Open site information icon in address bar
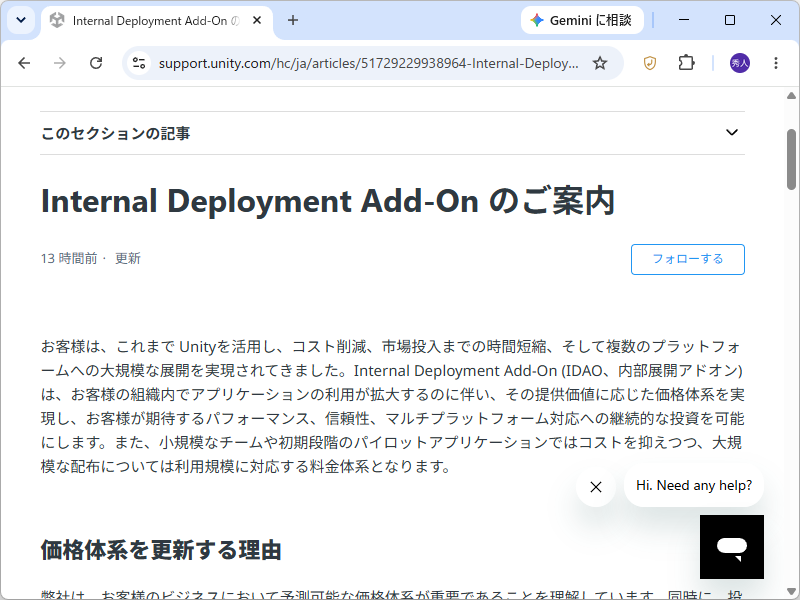 pyautogui.click(x=139, y=63)
